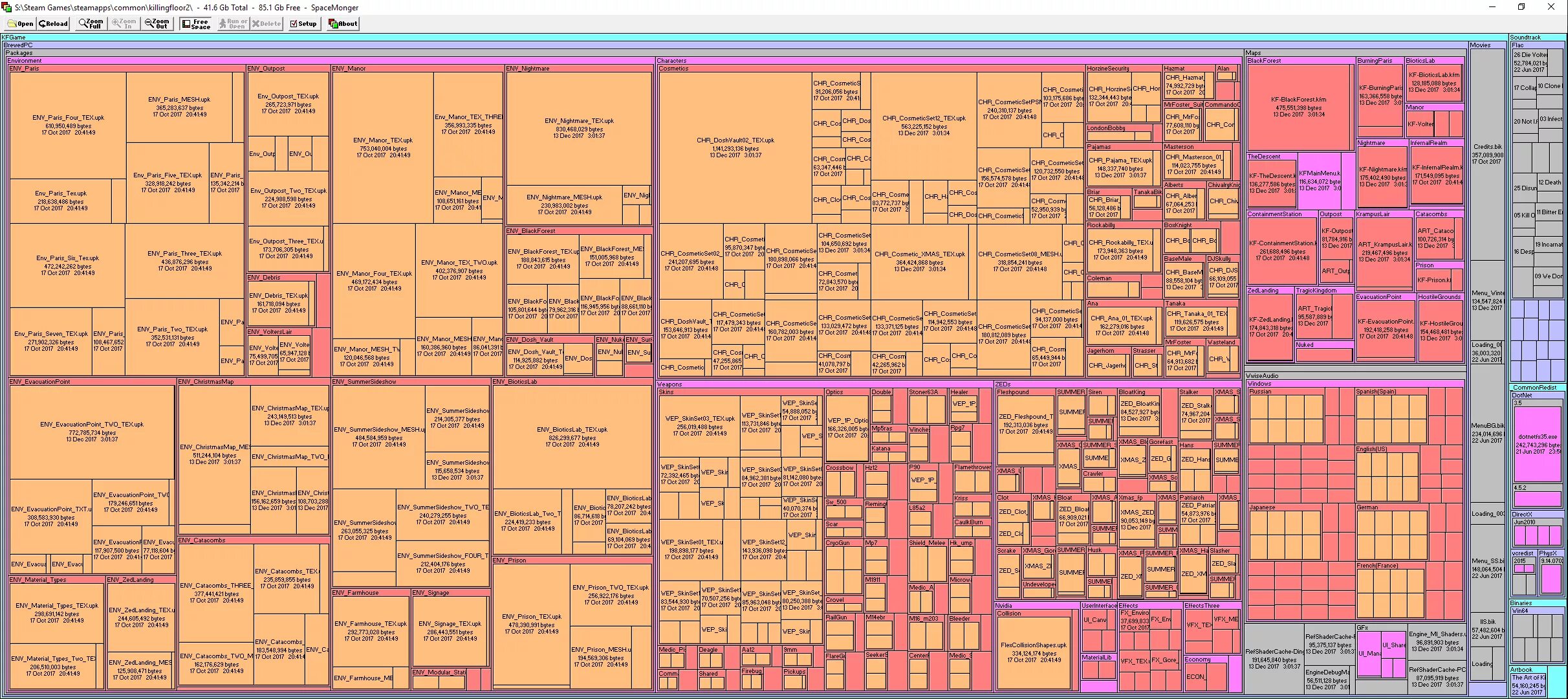Image resolution: width=1568 pixels, height=699 pixels.
Task: Click the Run or Open button
Action: click(232, 24)
